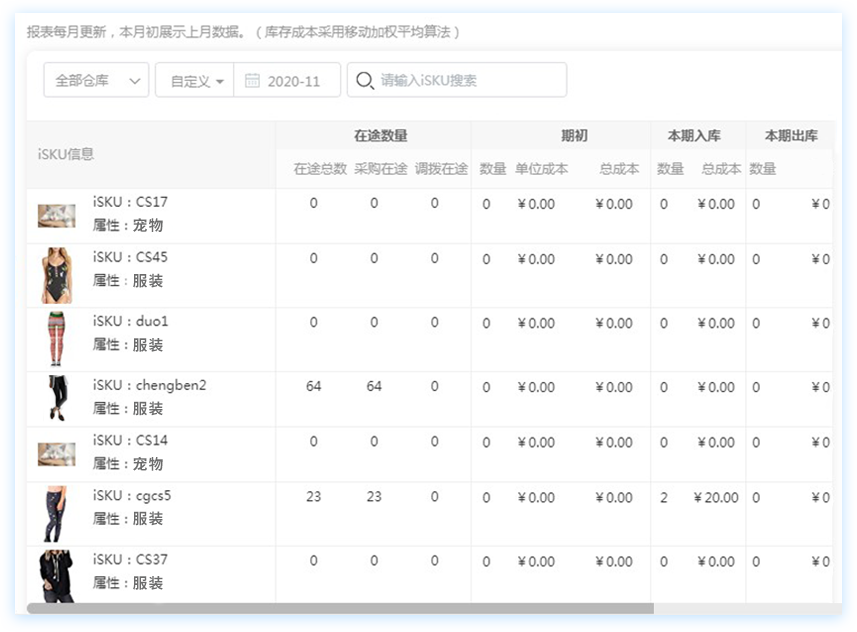Focus the 请输入iSKU搜索 search box
Image resolution: width=857 pixels, height=632 pixels.
[465, 81]
